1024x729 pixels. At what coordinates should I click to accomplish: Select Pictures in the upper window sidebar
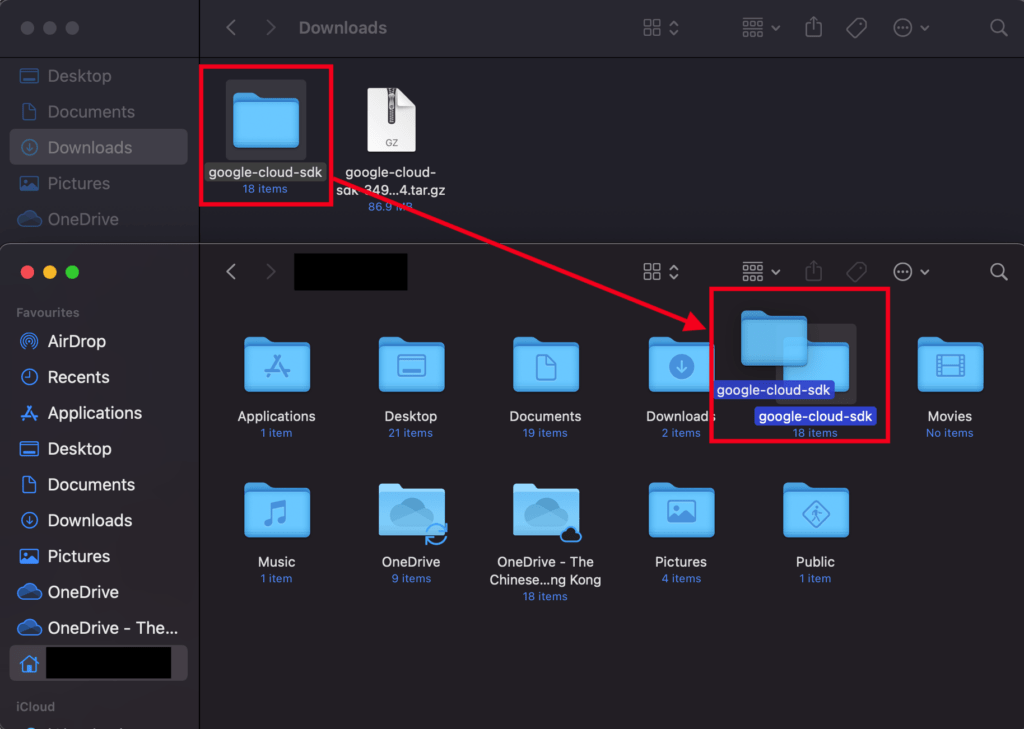79,183
